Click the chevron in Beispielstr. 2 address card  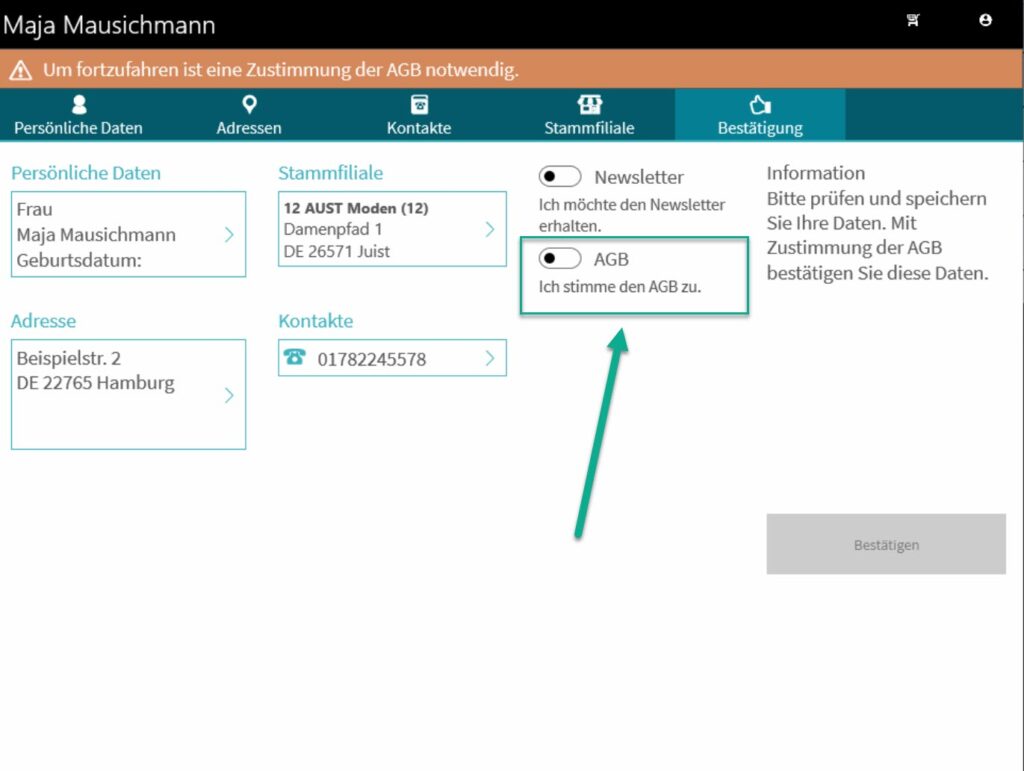229,395
